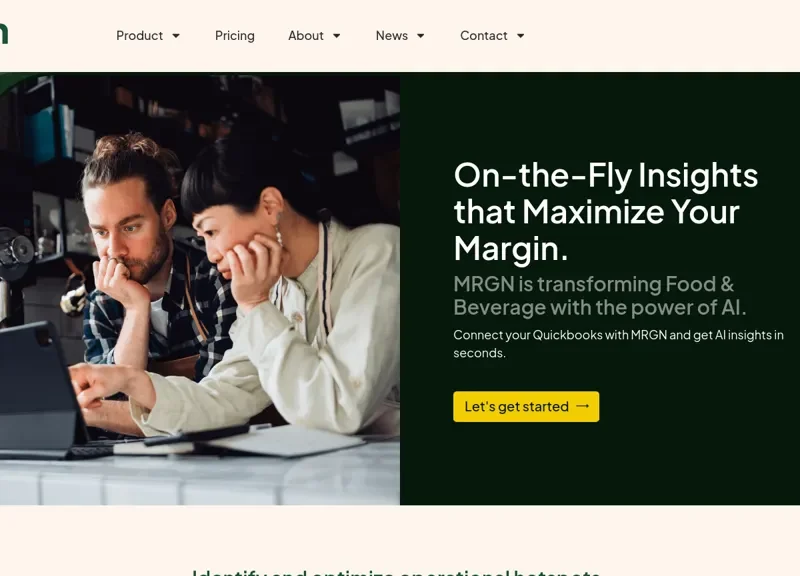The height and width of the screenshot is (576, 800).
Task: Go to the Pricing page
Action: click(x=235, y=36)
